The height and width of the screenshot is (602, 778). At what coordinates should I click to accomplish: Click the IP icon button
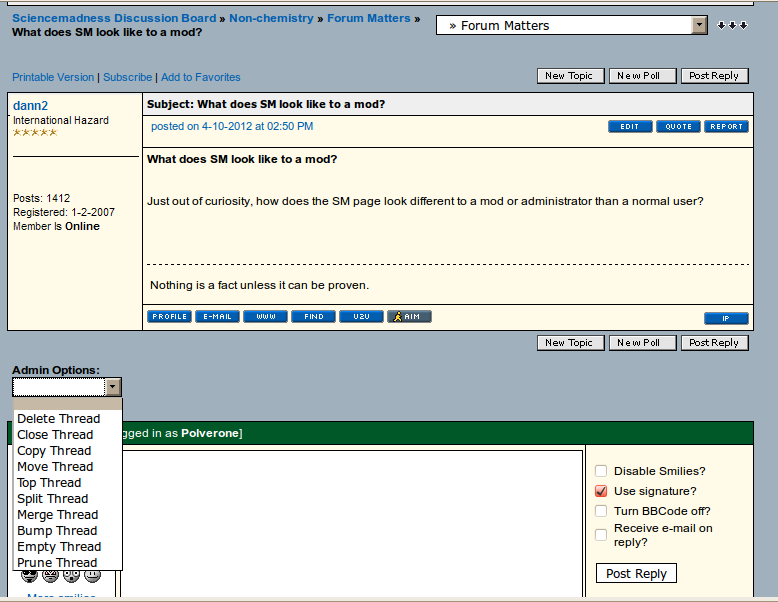[726, 318]
